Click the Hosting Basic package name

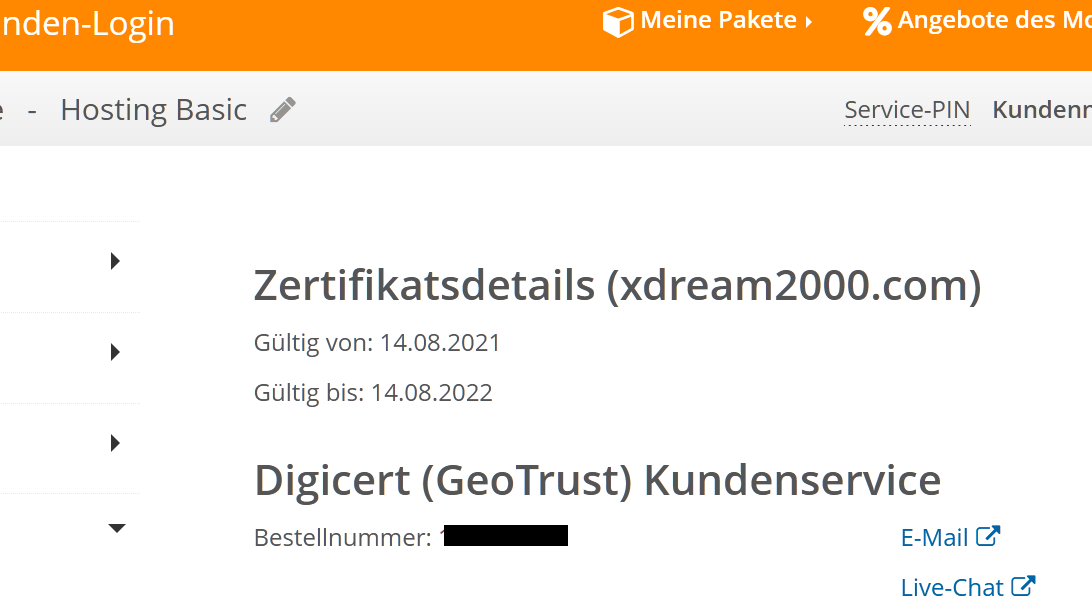pyautogui.click(x=153, y=110)
